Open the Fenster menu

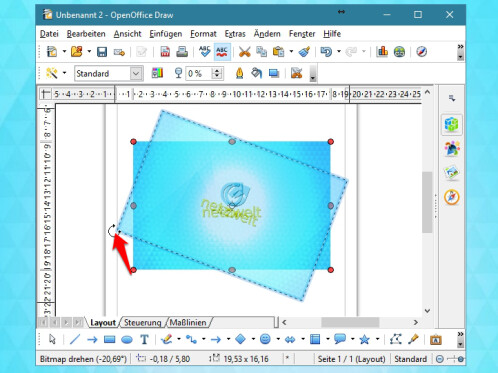(302, 34)
